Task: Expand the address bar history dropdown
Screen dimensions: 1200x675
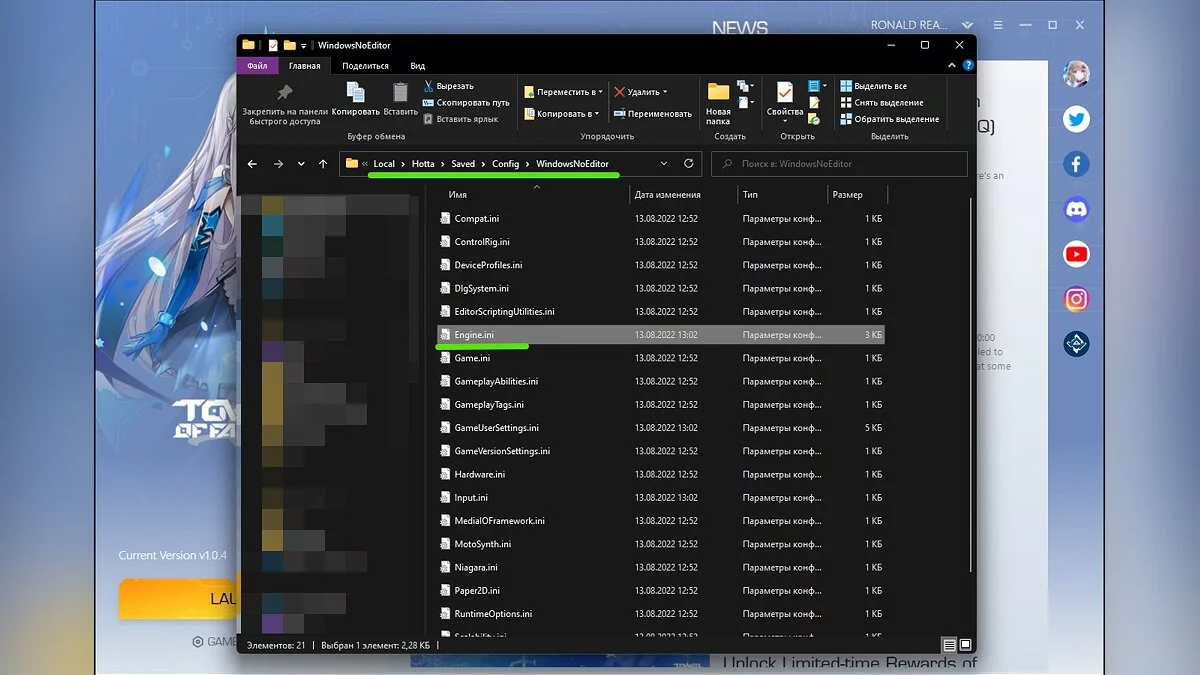Action: point(664,164)
